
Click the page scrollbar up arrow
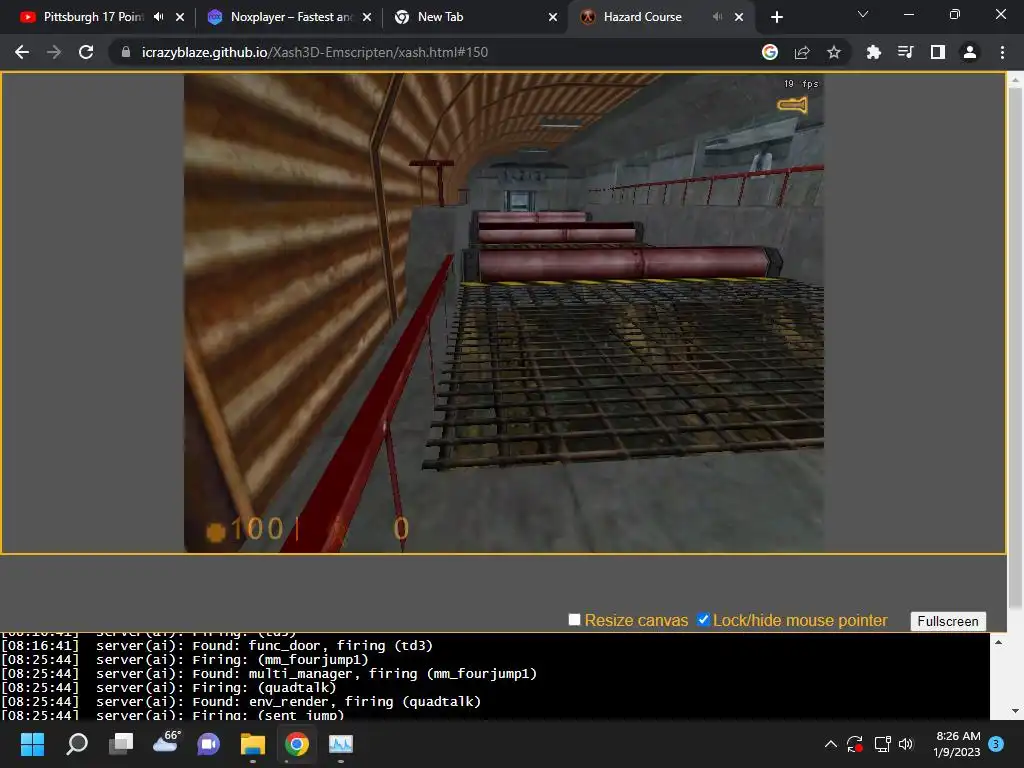[1015, 80]
